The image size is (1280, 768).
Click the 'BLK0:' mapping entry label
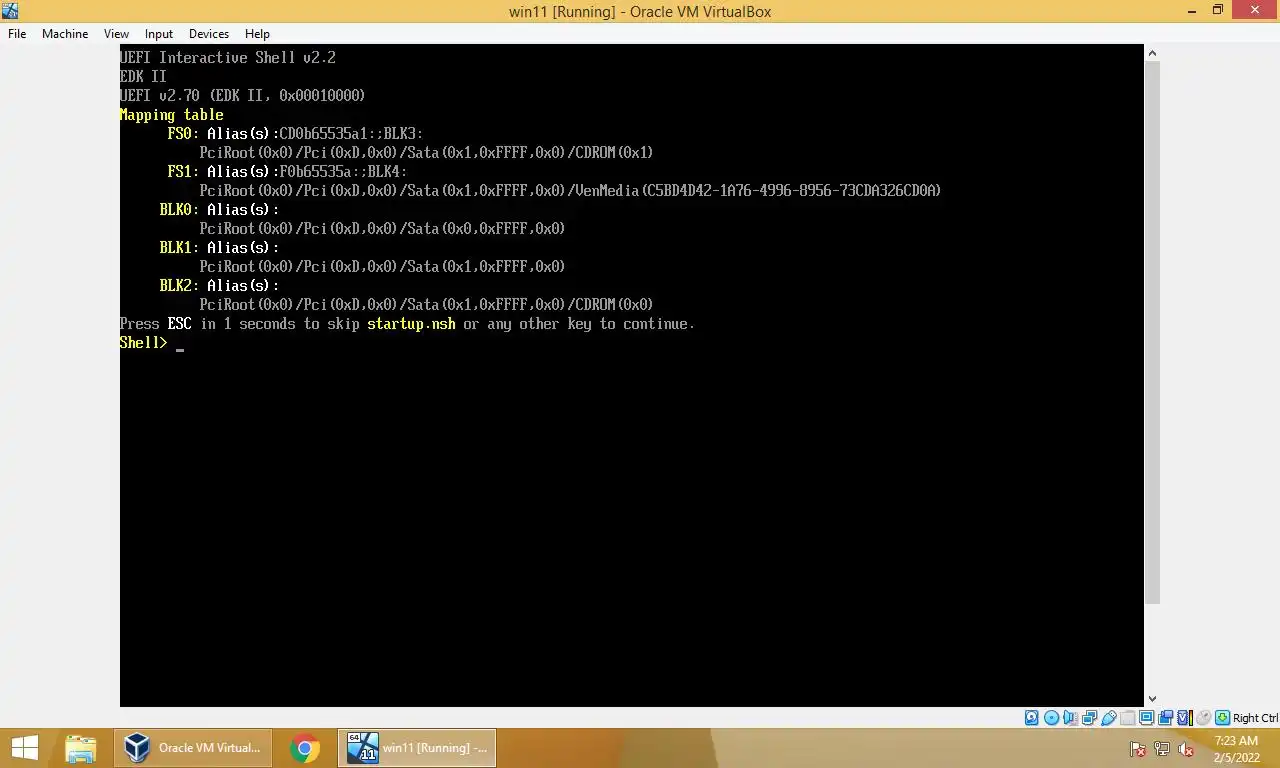click(x=179, y=210)
